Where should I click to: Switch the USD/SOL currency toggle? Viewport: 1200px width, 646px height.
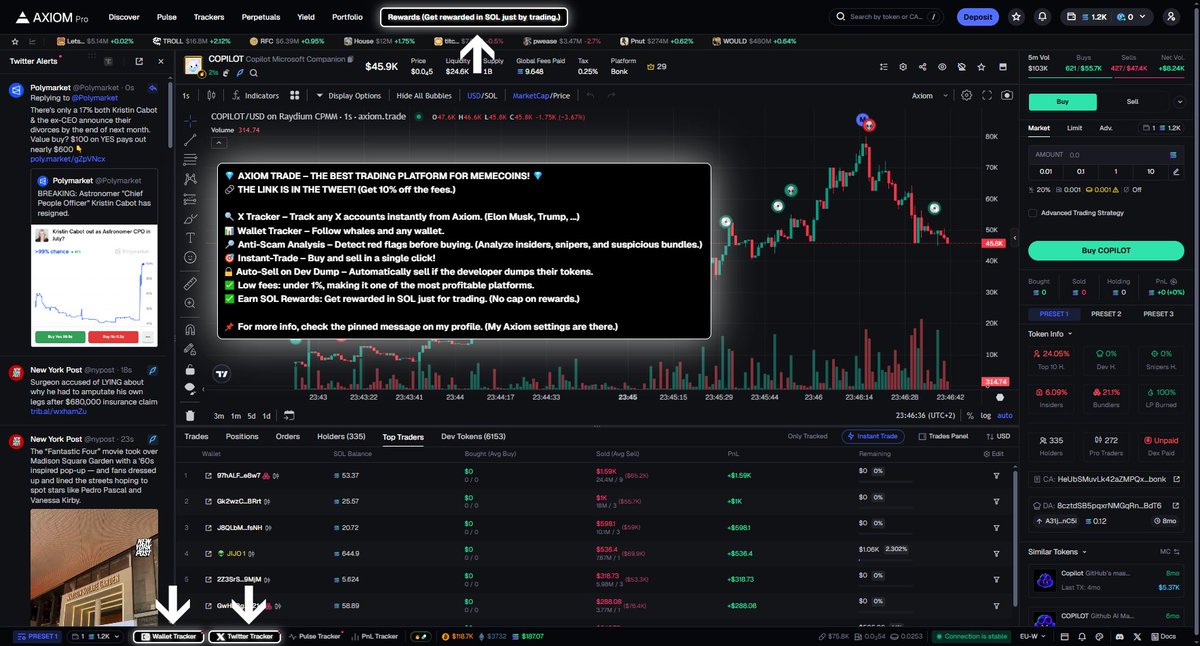[x=482, y=96]
